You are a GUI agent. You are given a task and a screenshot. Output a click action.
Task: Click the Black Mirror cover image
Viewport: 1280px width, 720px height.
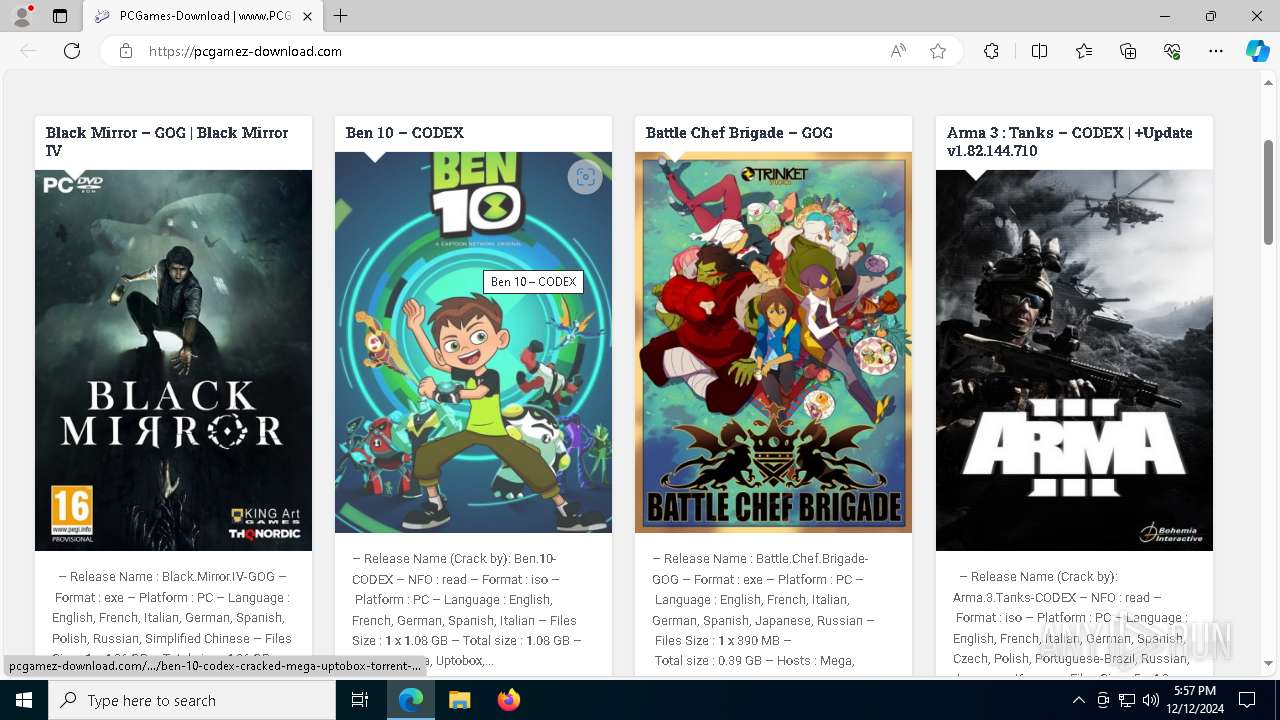[173, 360]
